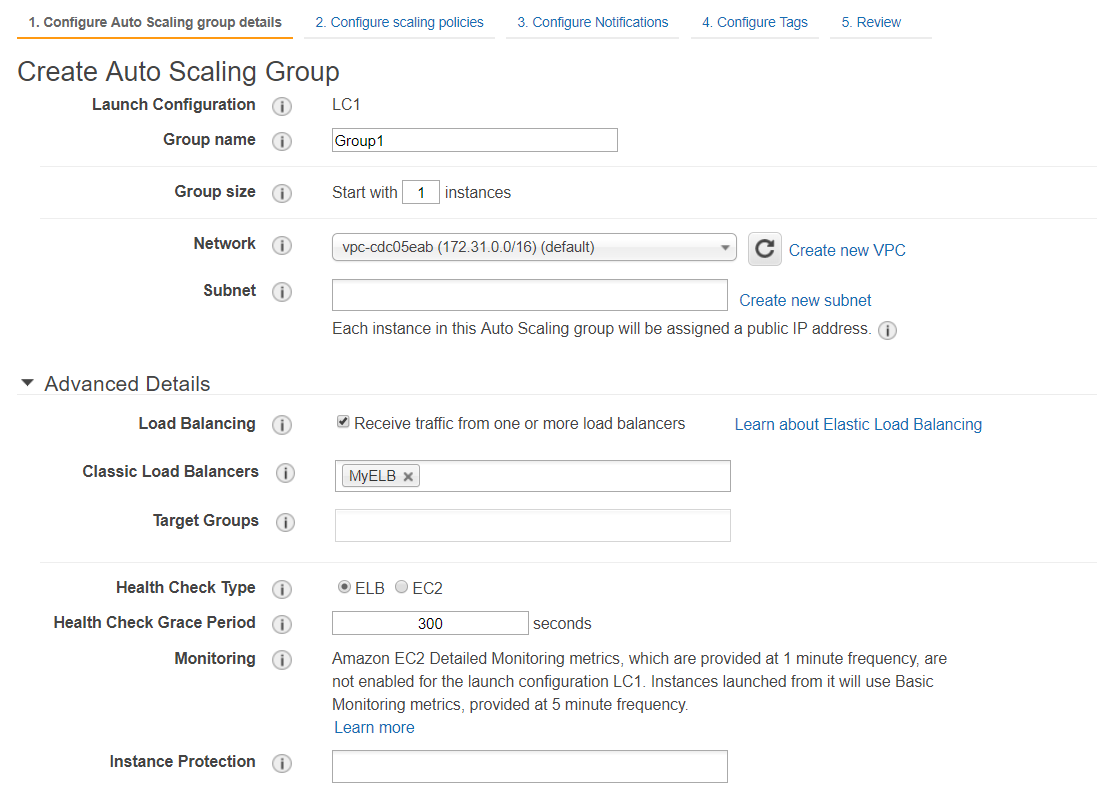
Task: Click the info icon beside Launch Configuration
Action: [x=282, y=106]
